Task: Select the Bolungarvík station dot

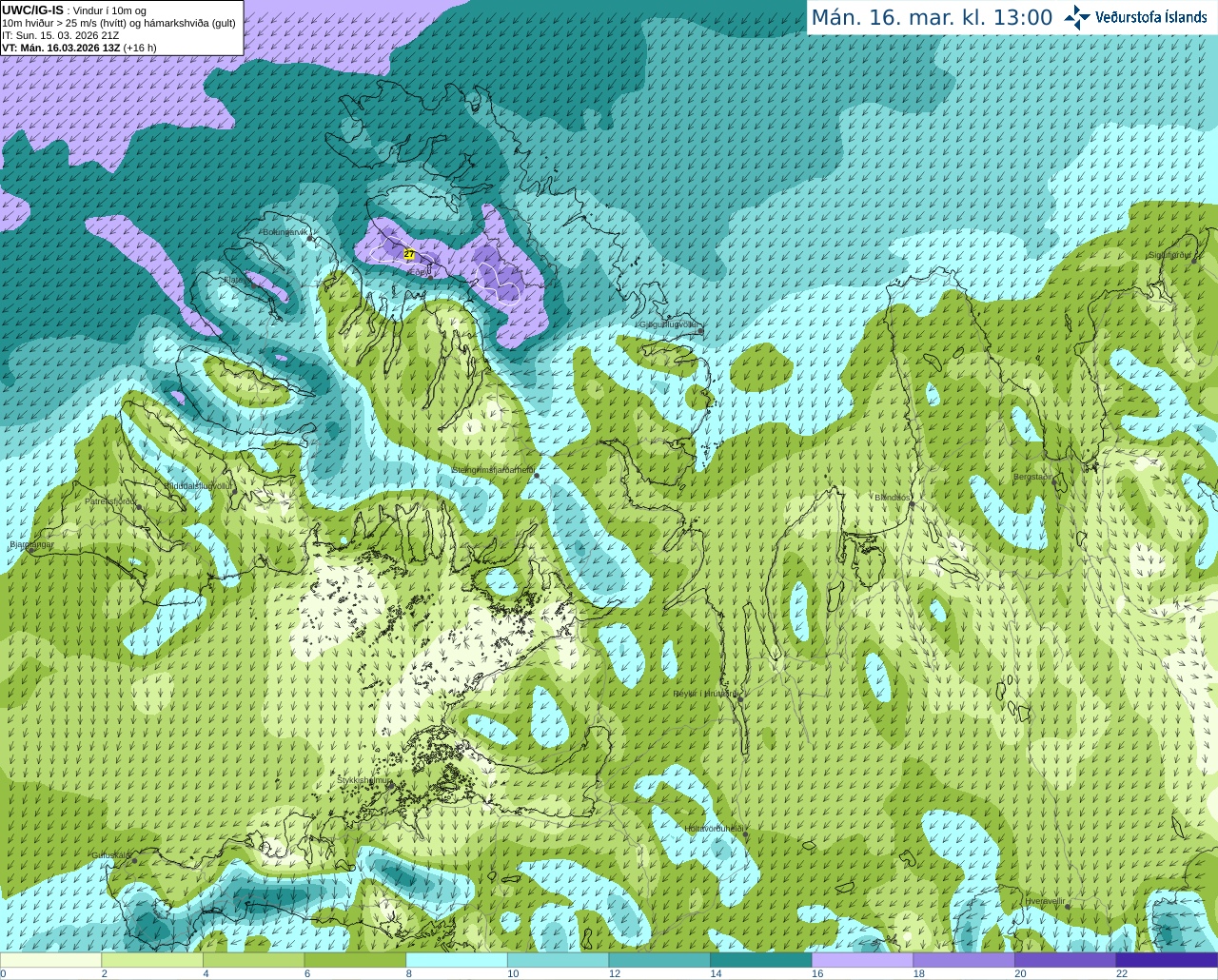Action: coord(310,237)
